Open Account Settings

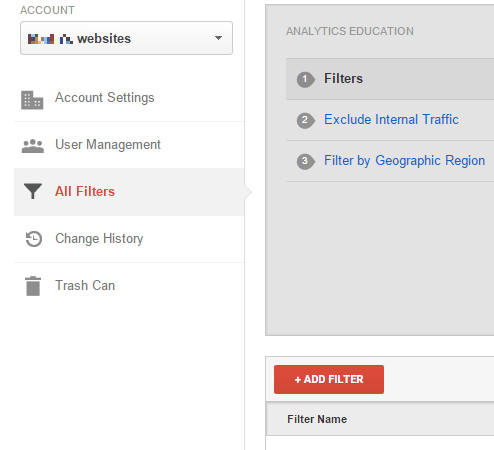[104, 98]
